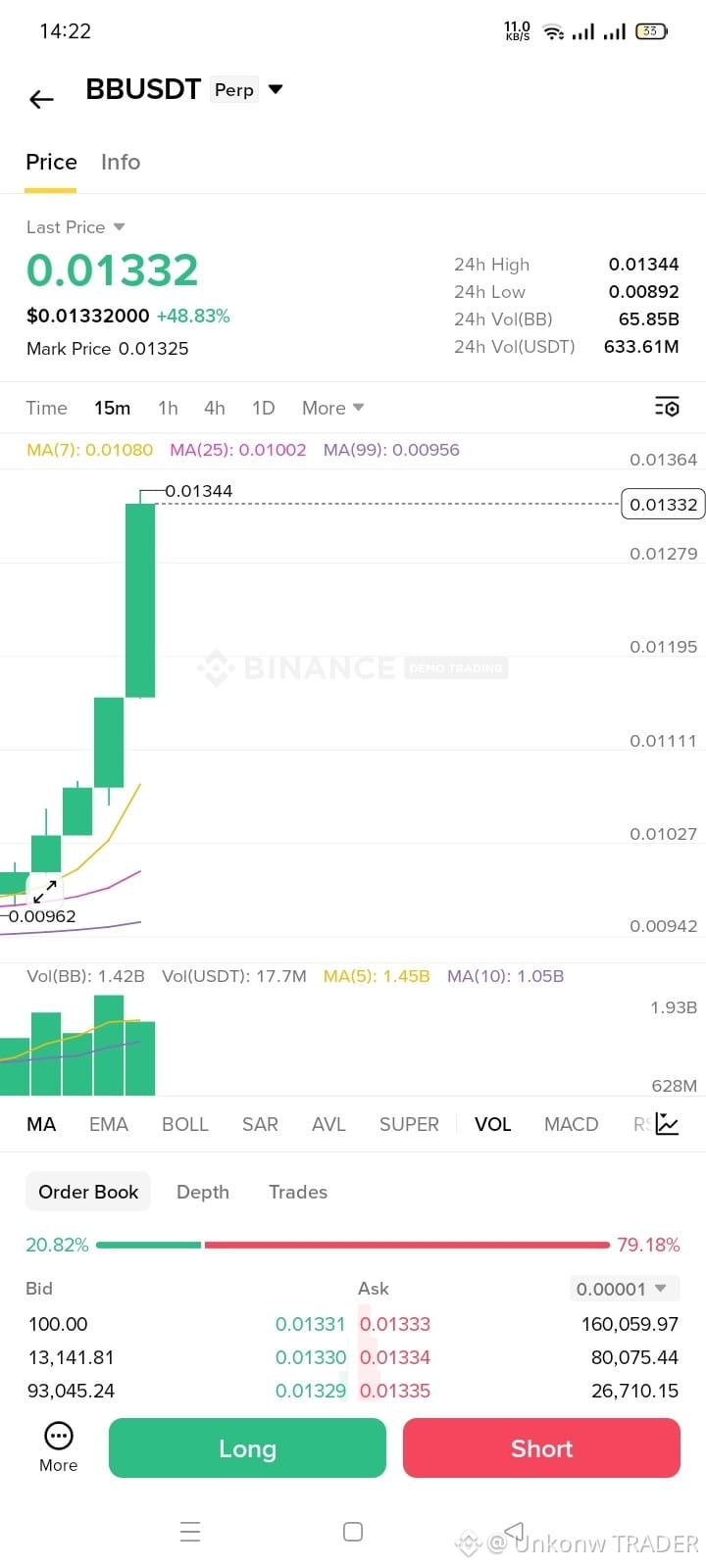Switch to the Depth tab
The image size is (706, 1568).
point(203,1192)
